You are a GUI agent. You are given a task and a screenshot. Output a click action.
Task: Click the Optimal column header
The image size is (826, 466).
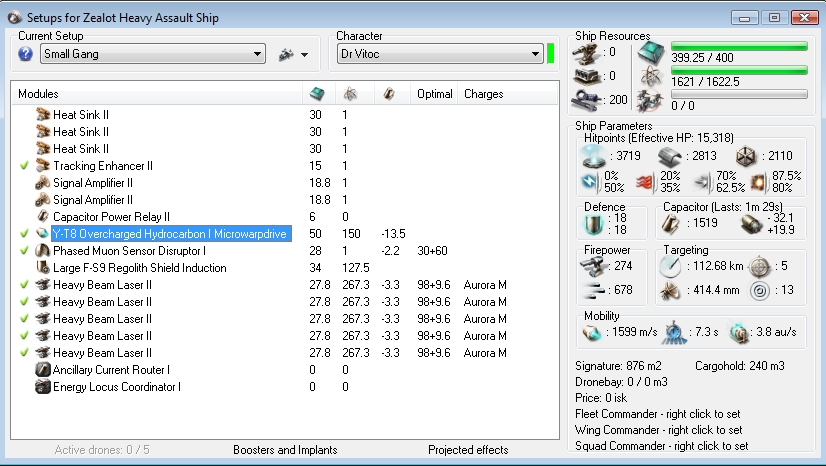pos(435,94)
